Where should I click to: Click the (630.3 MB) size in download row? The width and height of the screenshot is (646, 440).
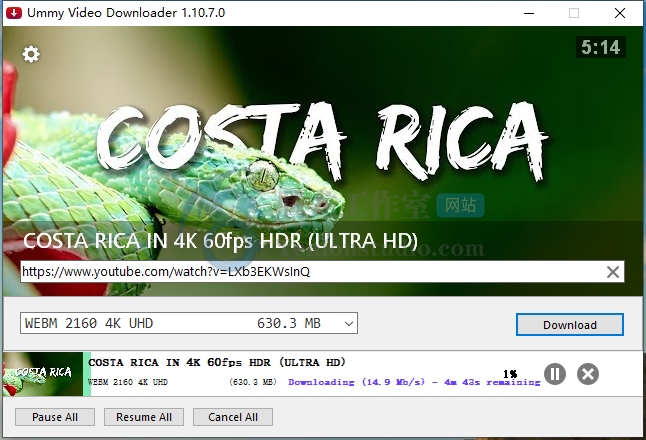tap(253, 382)
